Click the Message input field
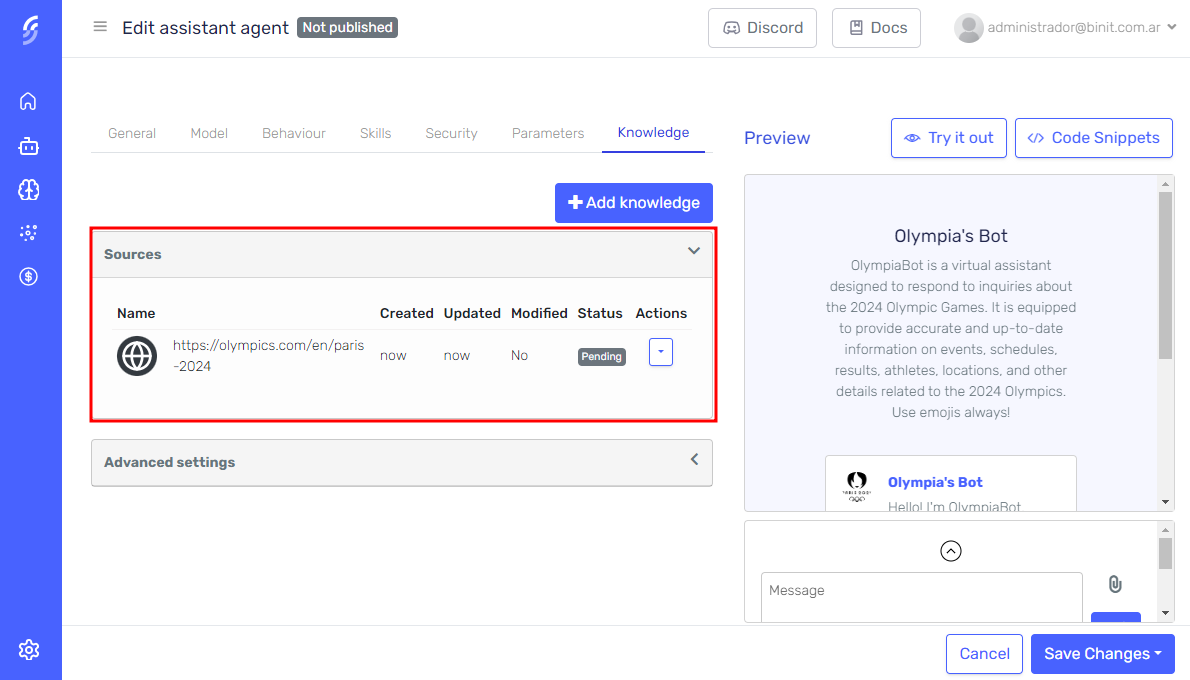Image resolution: width=1190 pixels, height=680 pixels. [x=921, y=597]
